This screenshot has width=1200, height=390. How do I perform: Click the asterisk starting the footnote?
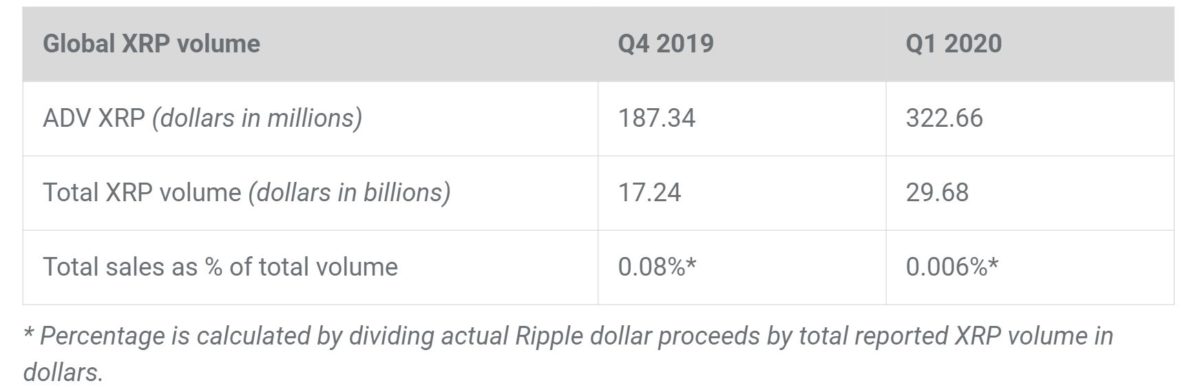[x=28, y=334]
